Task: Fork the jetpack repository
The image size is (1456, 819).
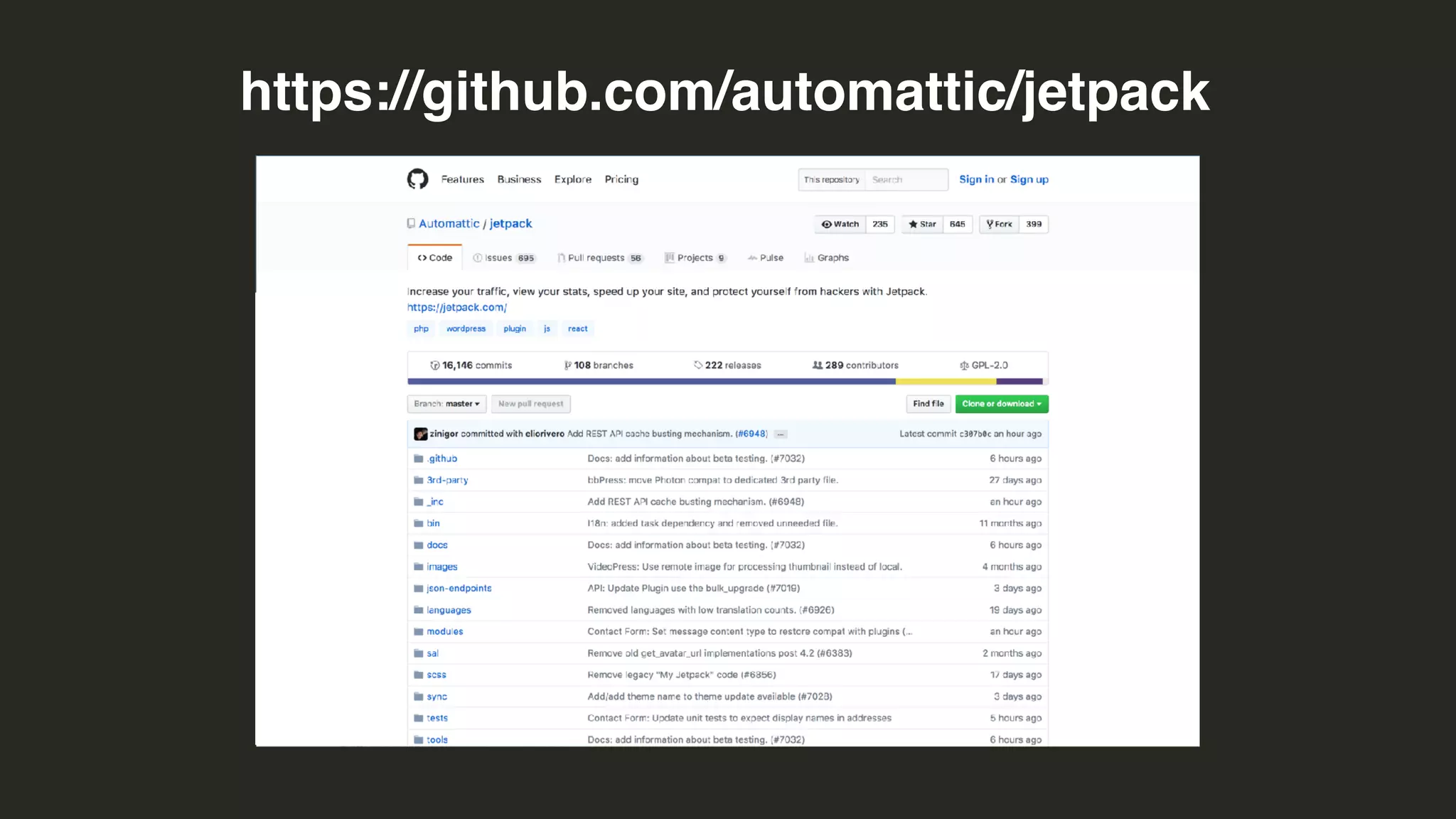Action: click(999, 224)
